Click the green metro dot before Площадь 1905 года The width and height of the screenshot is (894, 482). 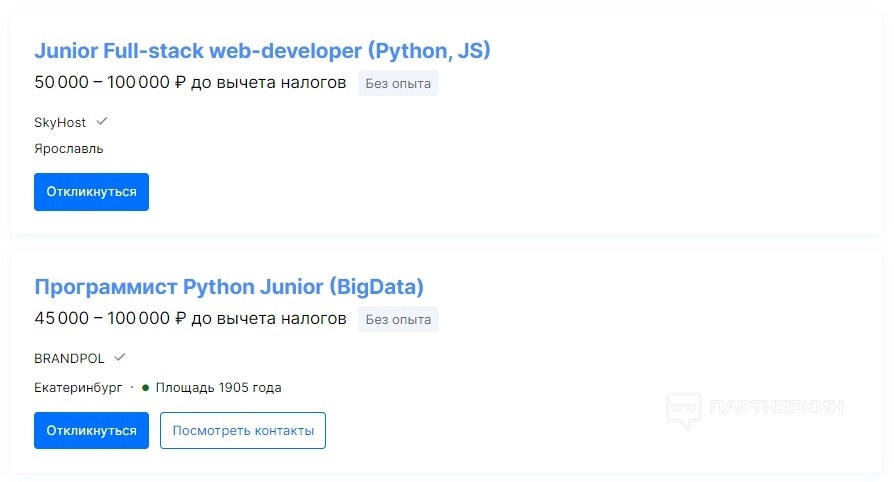pyautogui.click(x=145, y=387)
